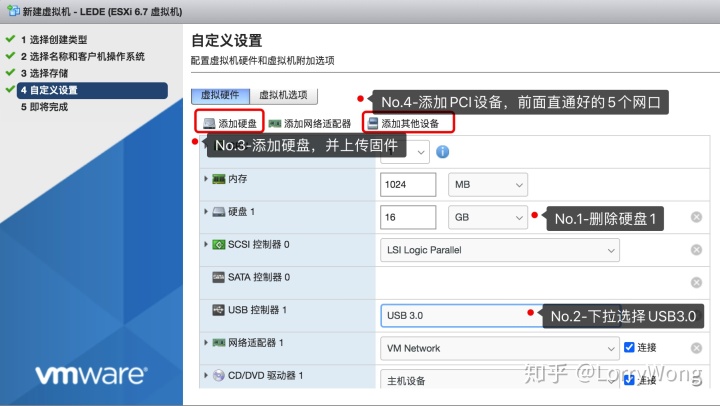Click the hard disk size field 16
Screen dimensions: 720x406
click(x=408, y=217)
